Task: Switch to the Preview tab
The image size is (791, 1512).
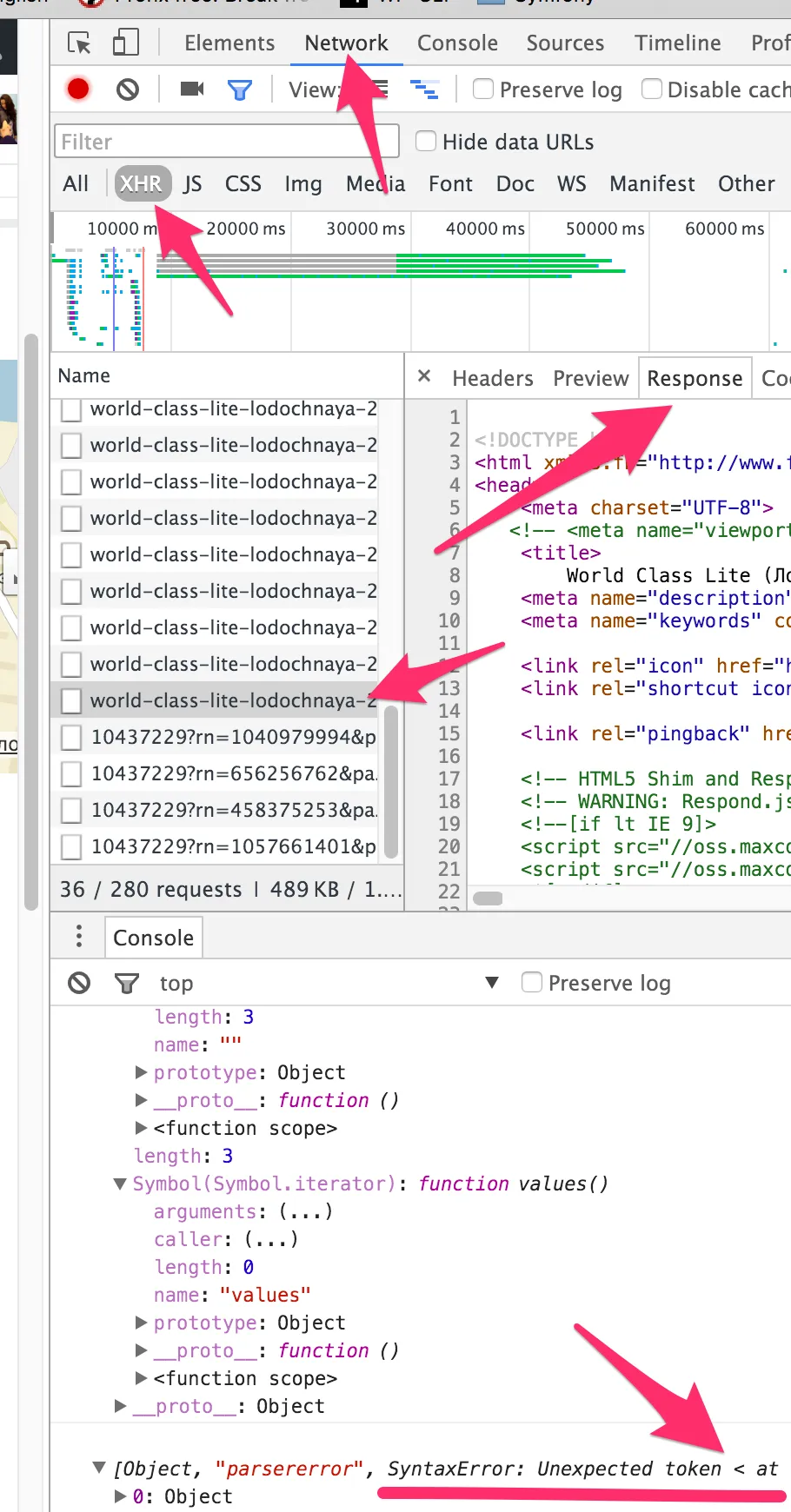Action: tap(590, 378)
